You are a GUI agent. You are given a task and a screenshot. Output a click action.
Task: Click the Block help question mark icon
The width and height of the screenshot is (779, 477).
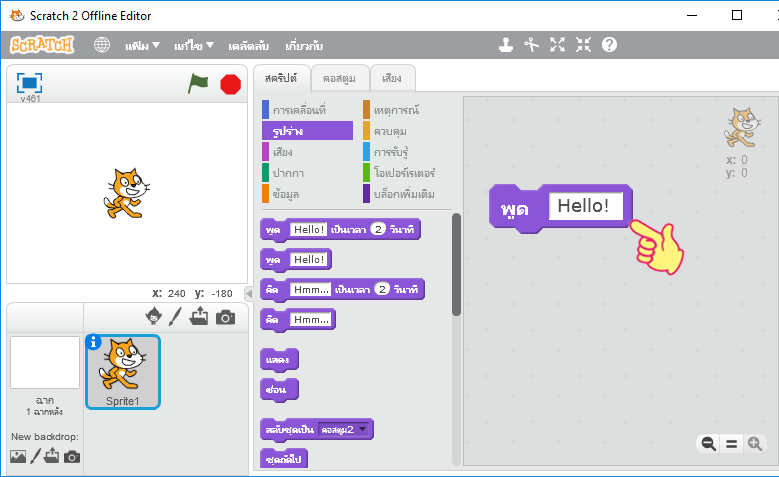point(609,45)
